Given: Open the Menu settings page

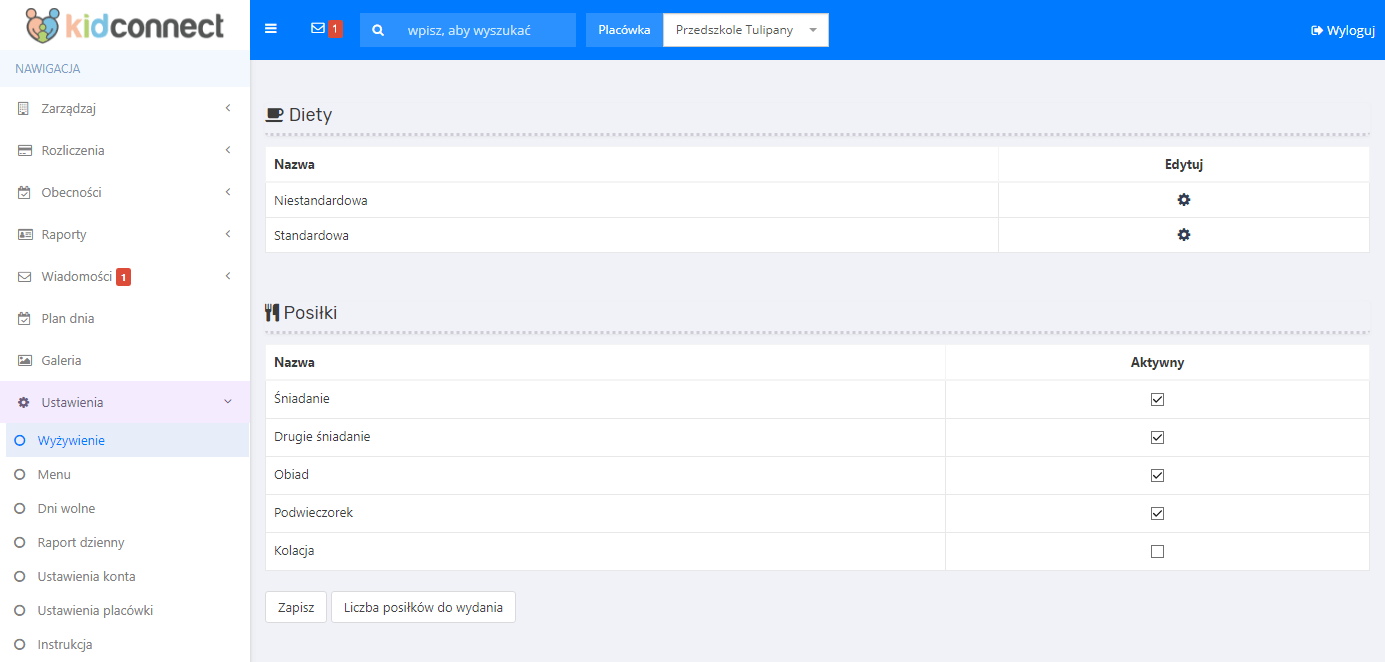Looking at the screenshot, I should coord(54,474).
